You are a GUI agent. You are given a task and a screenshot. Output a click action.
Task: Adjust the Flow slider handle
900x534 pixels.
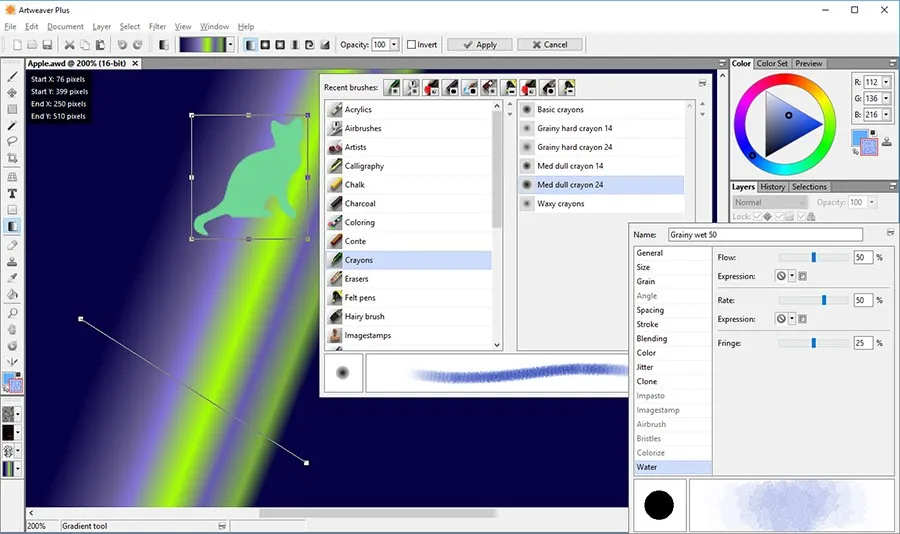coord(814,257)
